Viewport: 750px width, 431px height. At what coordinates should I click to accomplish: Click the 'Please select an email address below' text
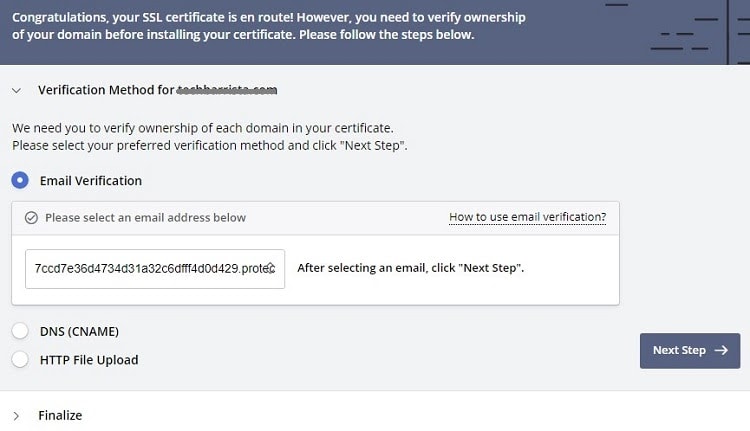click(145, 218)
